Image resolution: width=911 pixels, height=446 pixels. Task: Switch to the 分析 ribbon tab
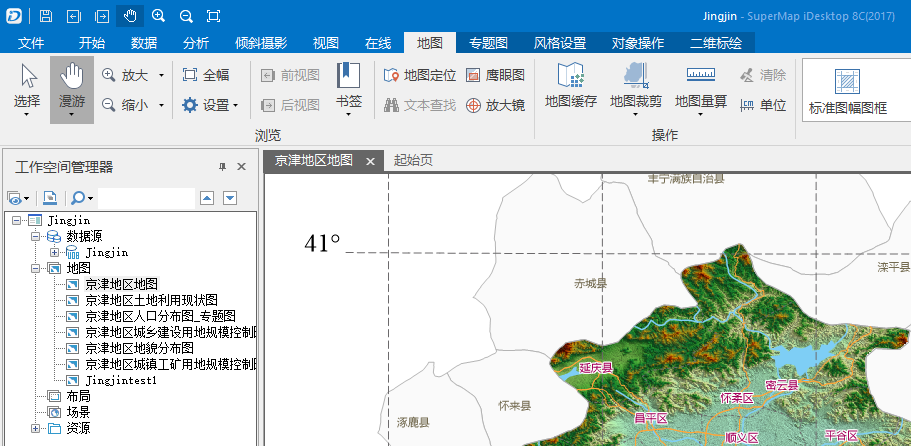coord(196,42)
